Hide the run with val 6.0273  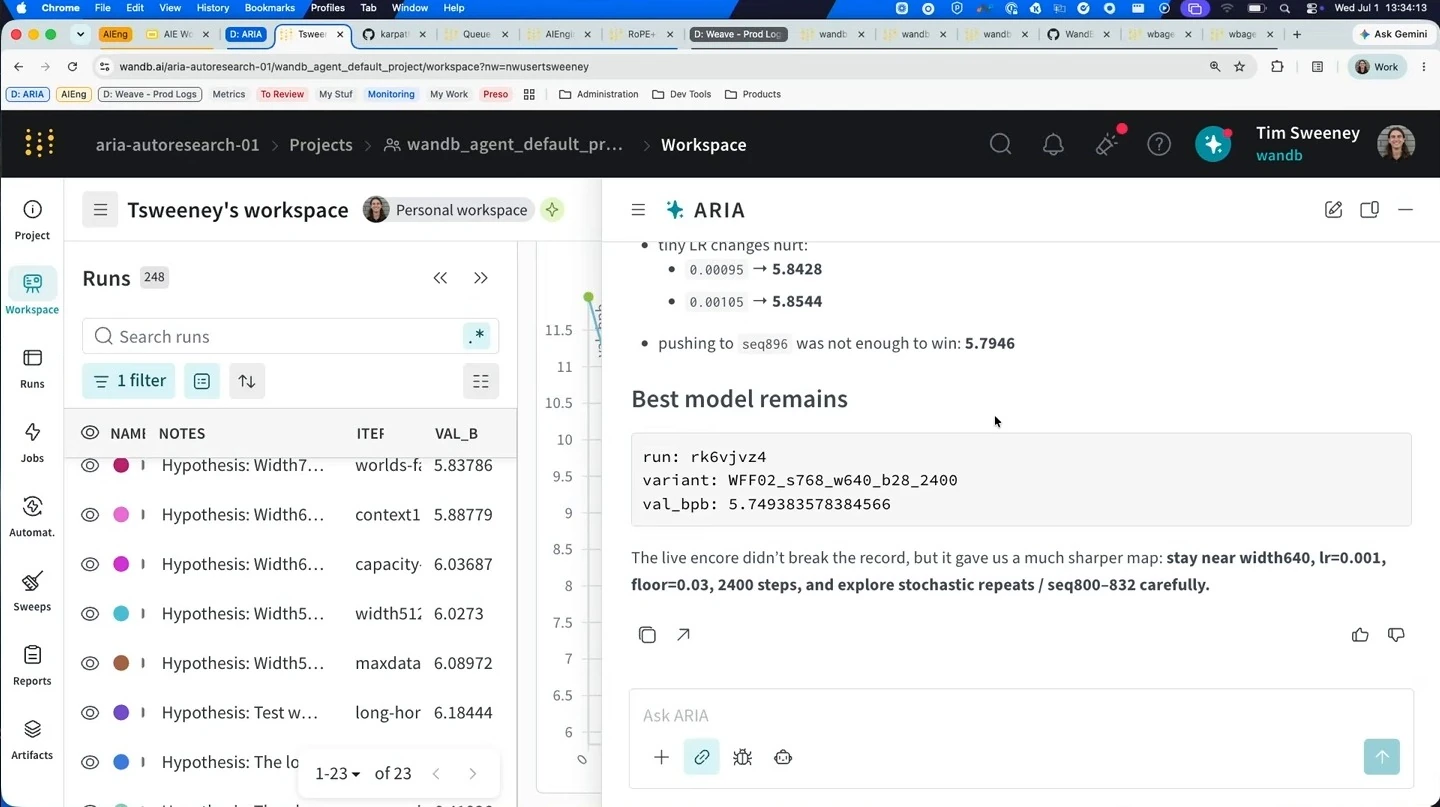coord(90,614)
